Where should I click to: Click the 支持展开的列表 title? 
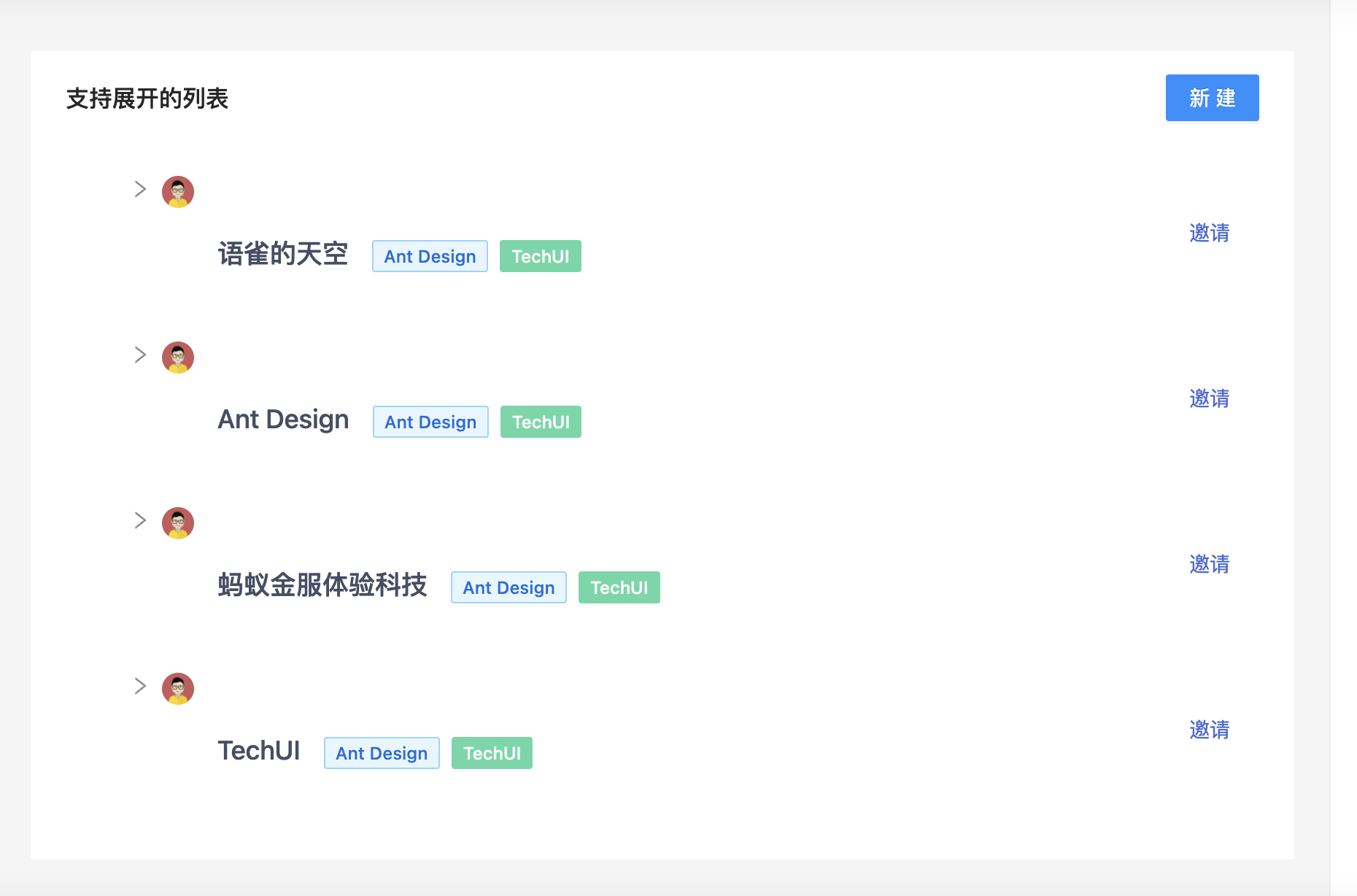146,99
